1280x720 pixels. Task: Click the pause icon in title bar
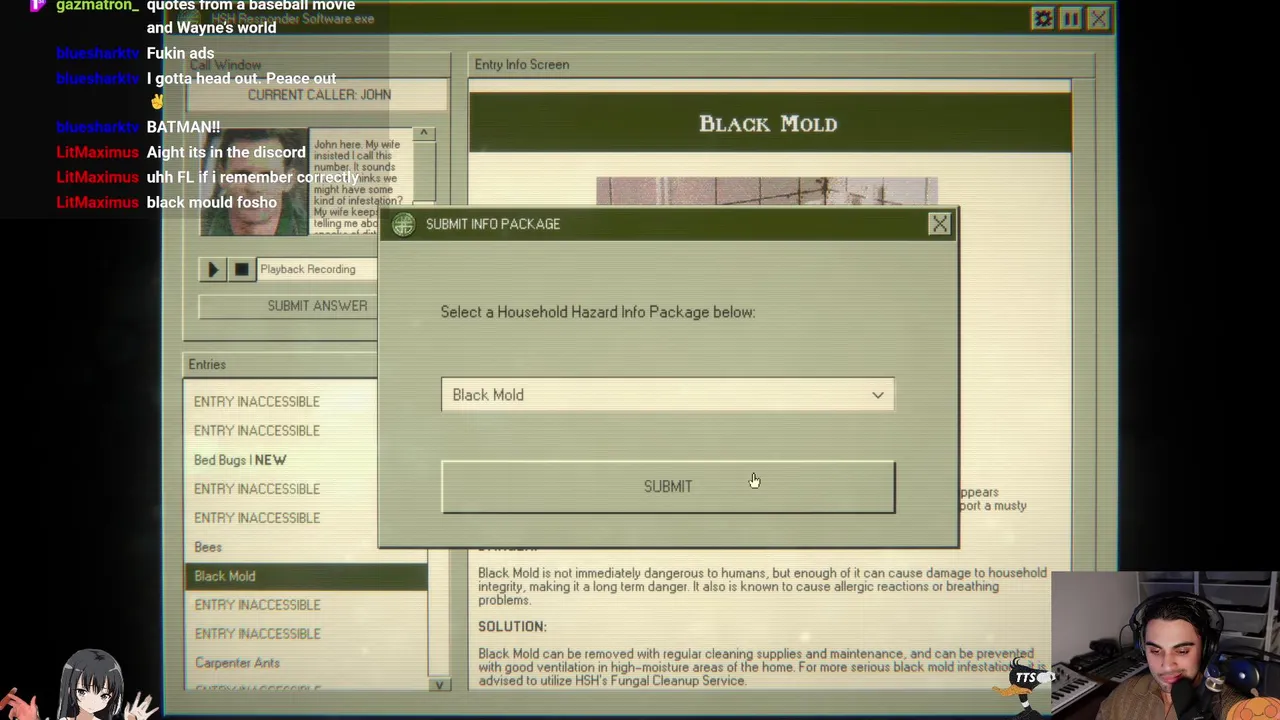(x=1071, y=19)
